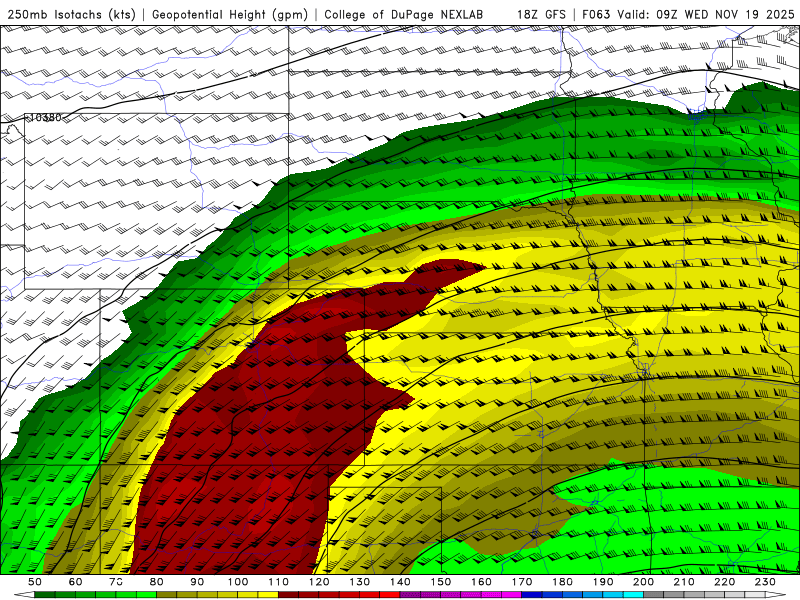The height and width of the screenshot is (600, 800).
Task: Select the bright red swatch left of 140
Action: (x=390, y=594)
